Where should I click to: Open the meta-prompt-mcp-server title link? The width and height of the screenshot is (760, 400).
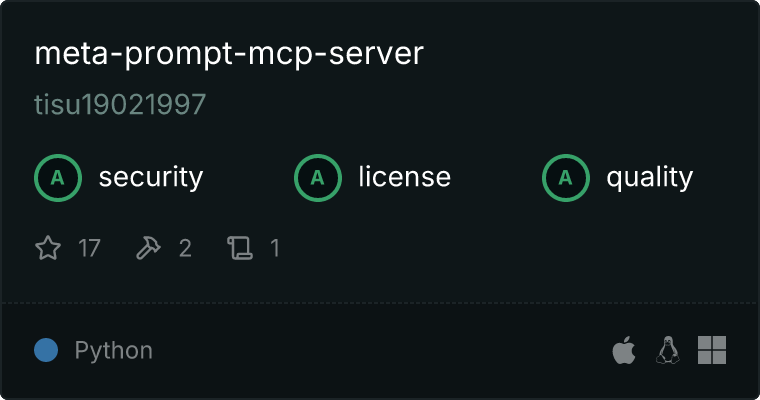(229, 53)
